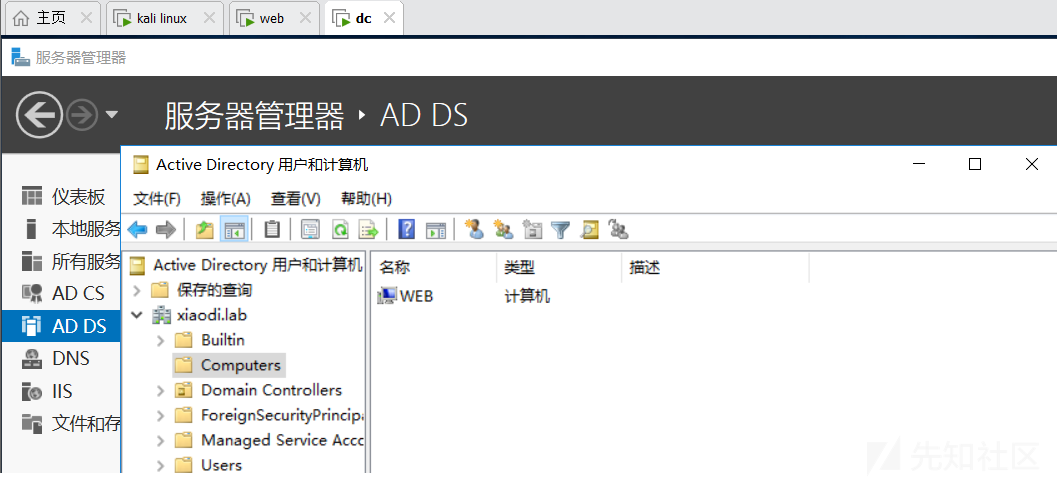This screenshot has width=1057, height=480.
Task: Click Server Manager forward arrow button
Action: point(82,115)
